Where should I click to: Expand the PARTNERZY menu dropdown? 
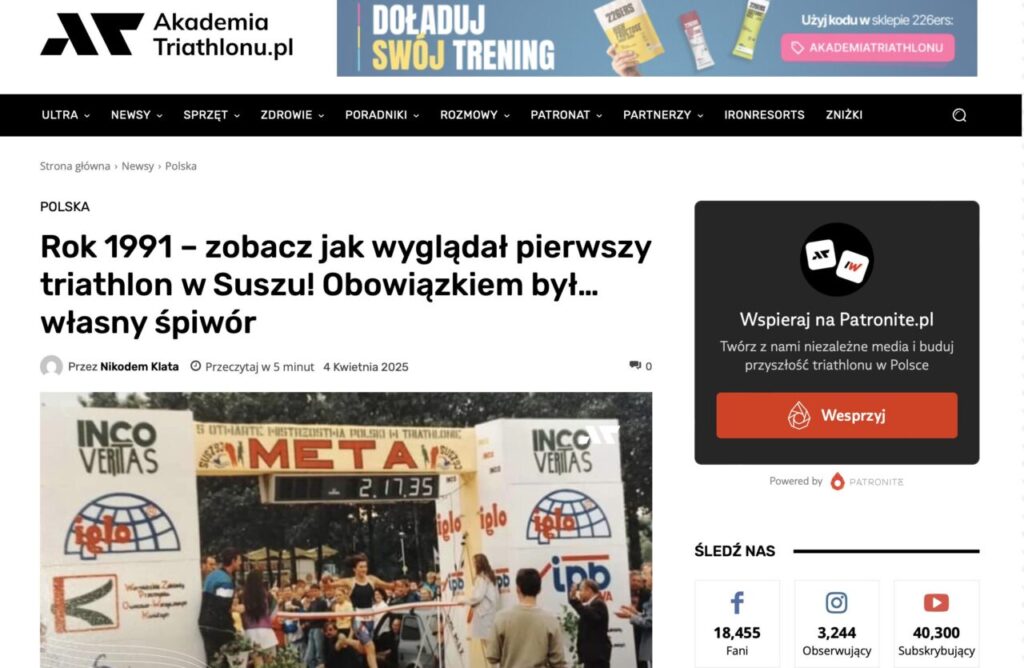(663, 115)
